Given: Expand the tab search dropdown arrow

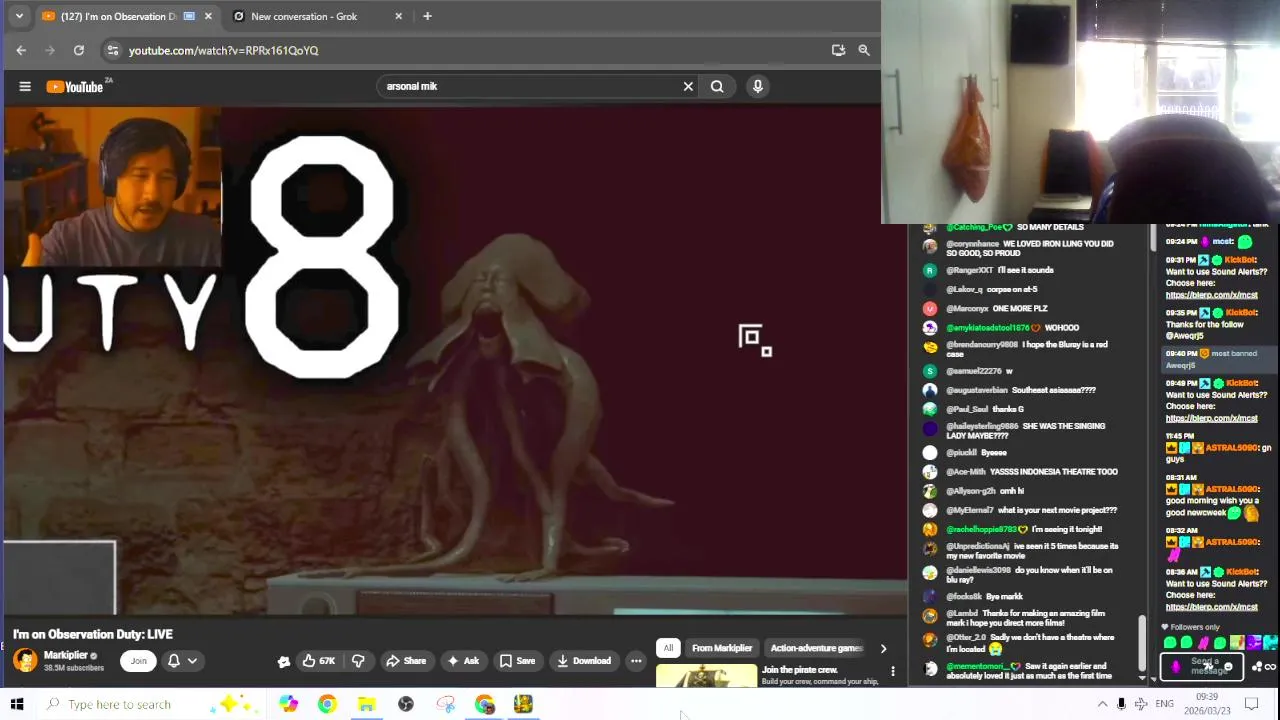Looking at the screenshot, I should (18, 16).
